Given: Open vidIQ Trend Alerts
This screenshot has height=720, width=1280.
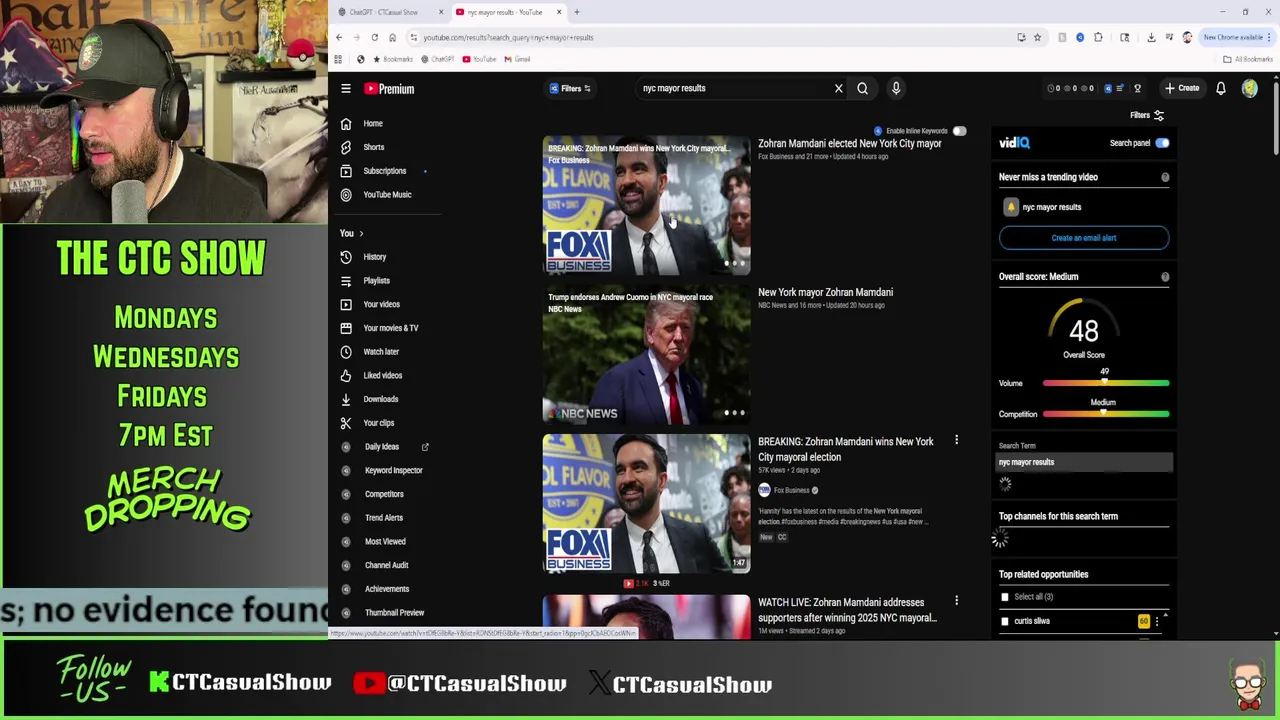Looking at the screenshot, I should pyautogui.click(x=385, y=518).
